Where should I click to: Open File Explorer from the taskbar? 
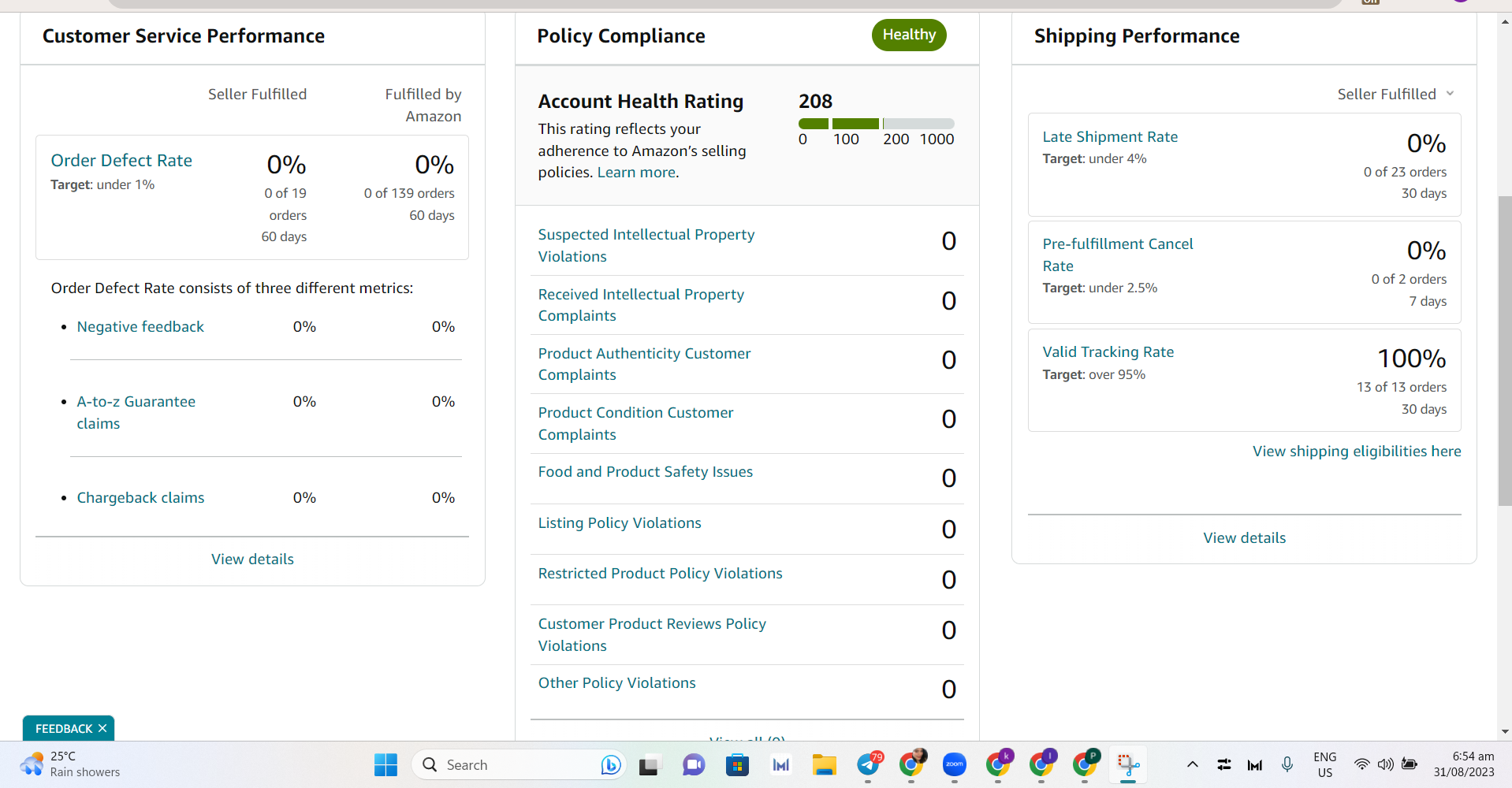tap(825, 764)
